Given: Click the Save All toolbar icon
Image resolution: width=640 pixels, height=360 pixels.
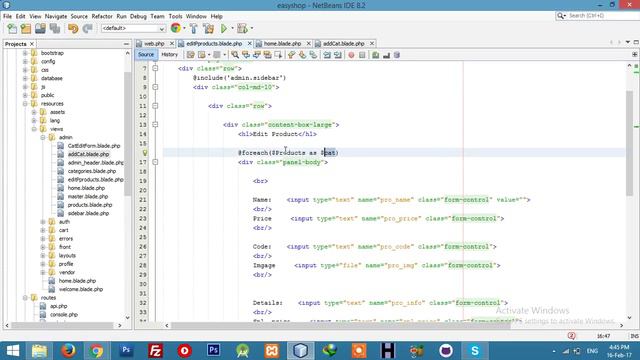Looking at the screenshot, I should pyautogui.click(x=55, y=29).
